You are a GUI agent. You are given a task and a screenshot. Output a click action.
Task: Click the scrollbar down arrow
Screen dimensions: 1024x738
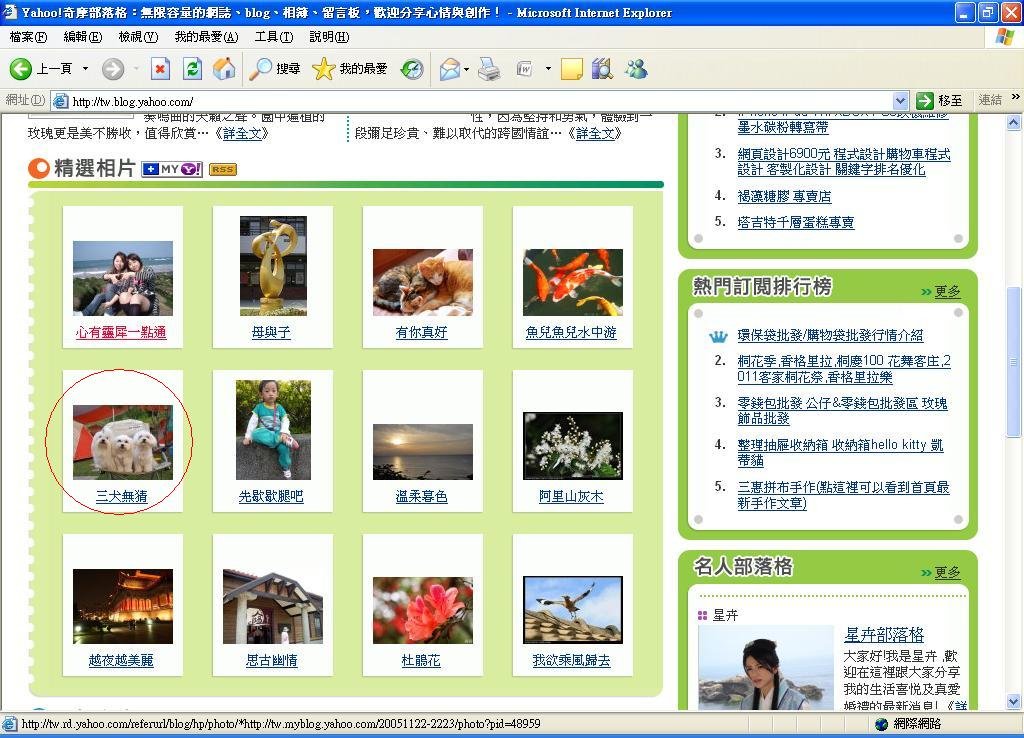(x=1014, y=702)
